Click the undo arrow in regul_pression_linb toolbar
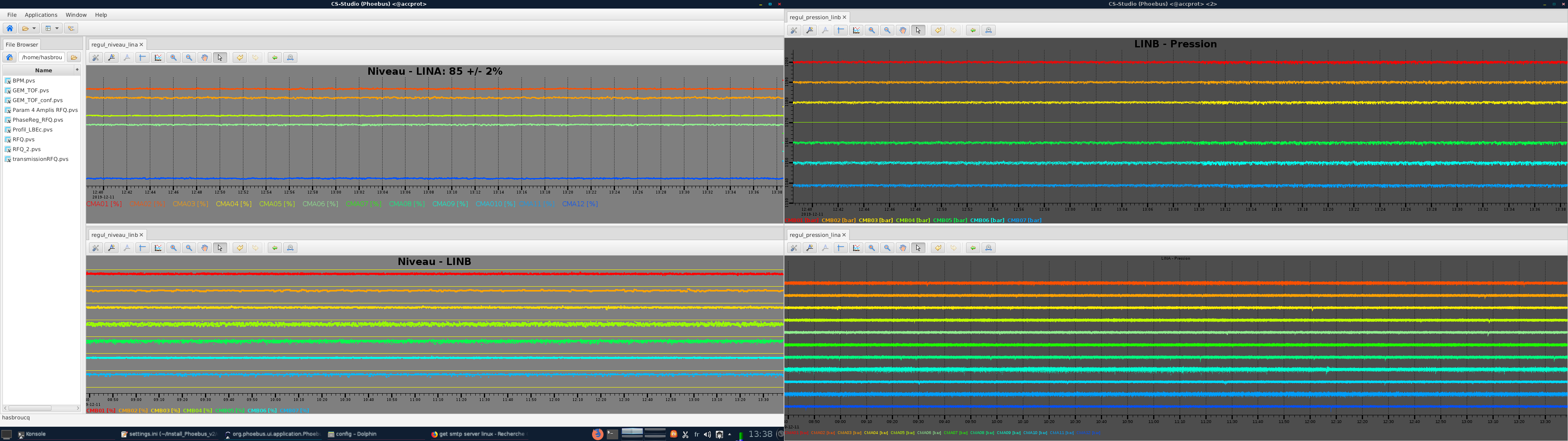This screenshot has height=441, width=1568. 939,29
